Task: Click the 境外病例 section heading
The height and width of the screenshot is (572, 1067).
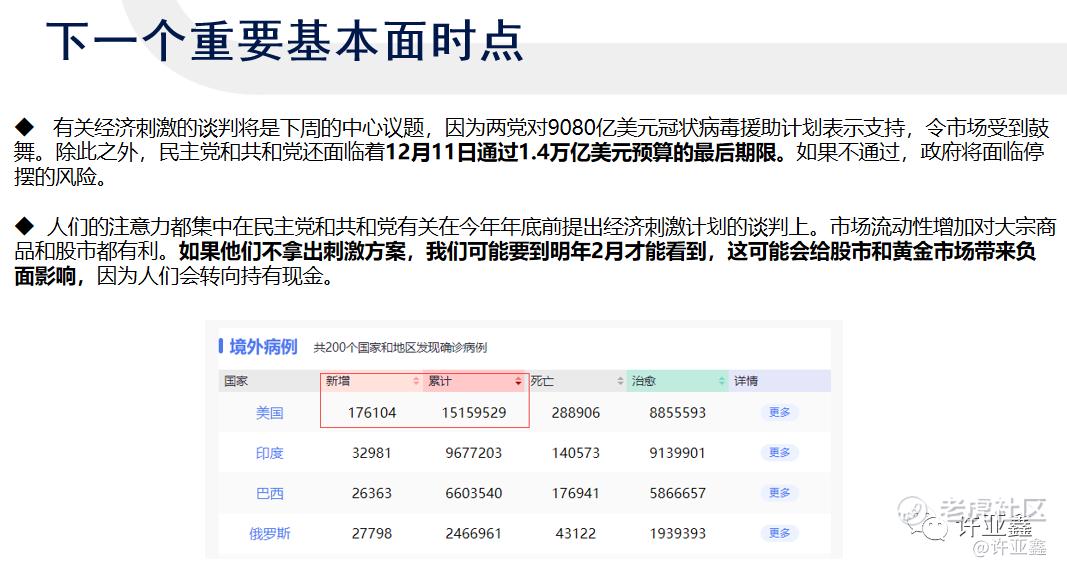Action: 263,347
